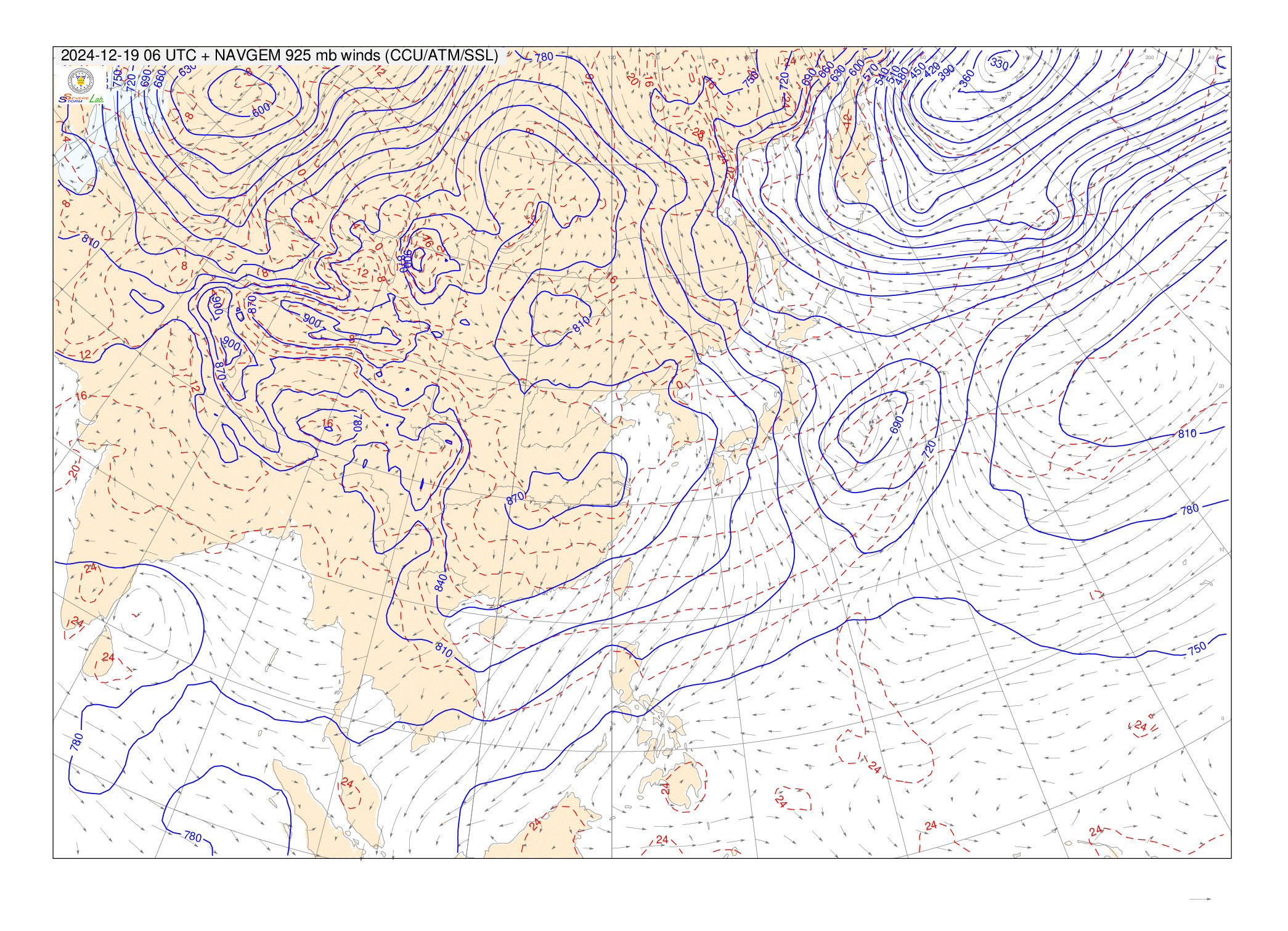Click the red '16' label inside the blue 780 contour
1288x931 pixels.
point(327,424)
